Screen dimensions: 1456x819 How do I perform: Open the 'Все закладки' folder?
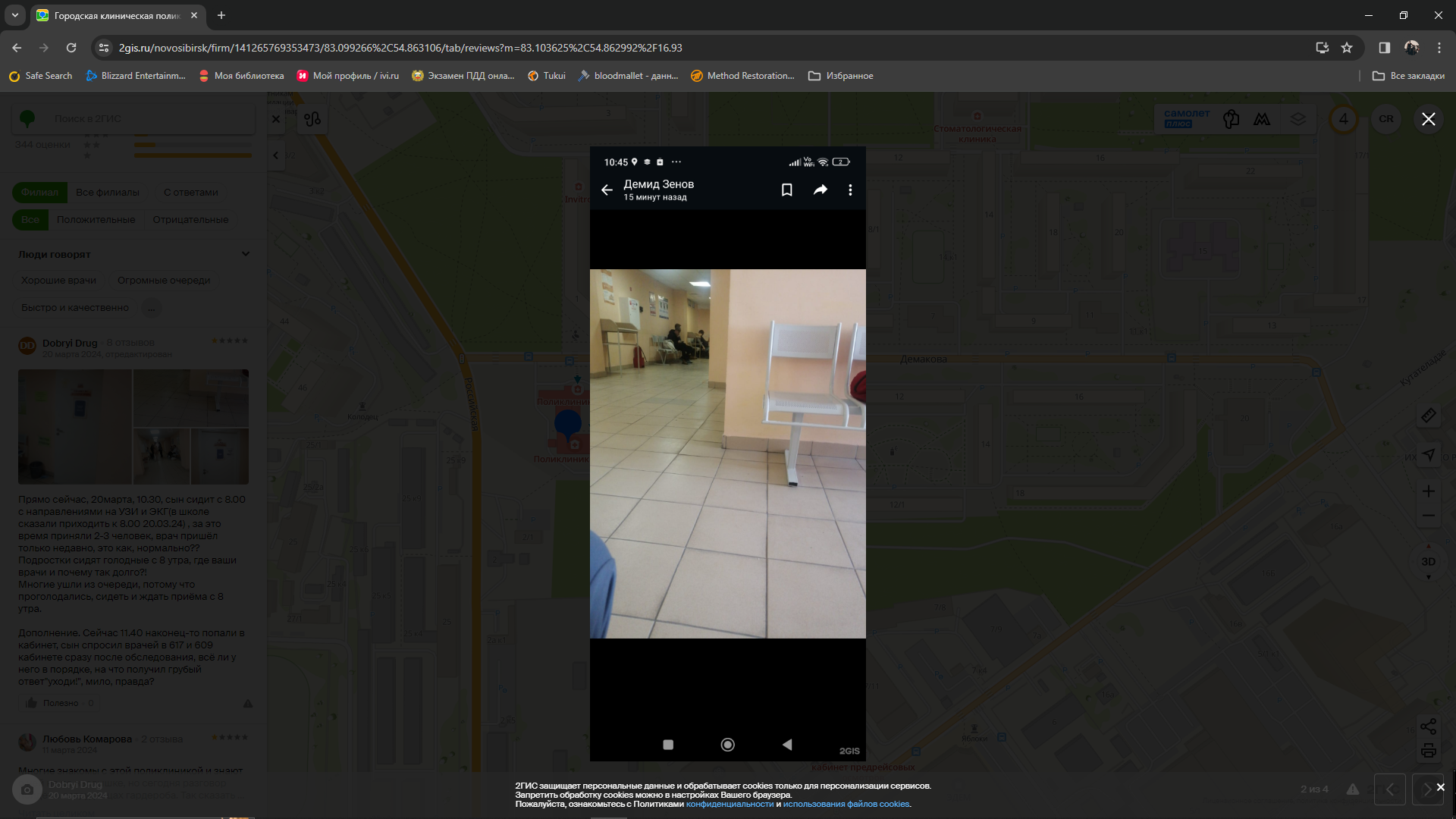(x=1409, y=76)
